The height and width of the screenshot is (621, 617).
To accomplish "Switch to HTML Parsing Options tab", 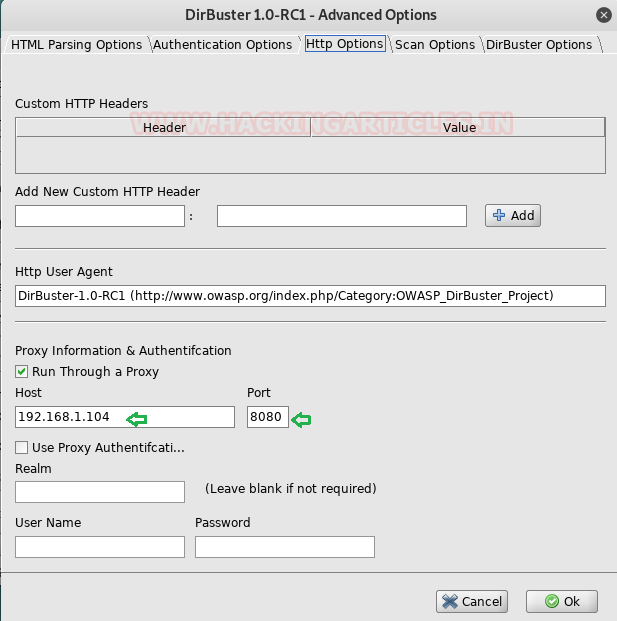I will [x=76, y=44].
